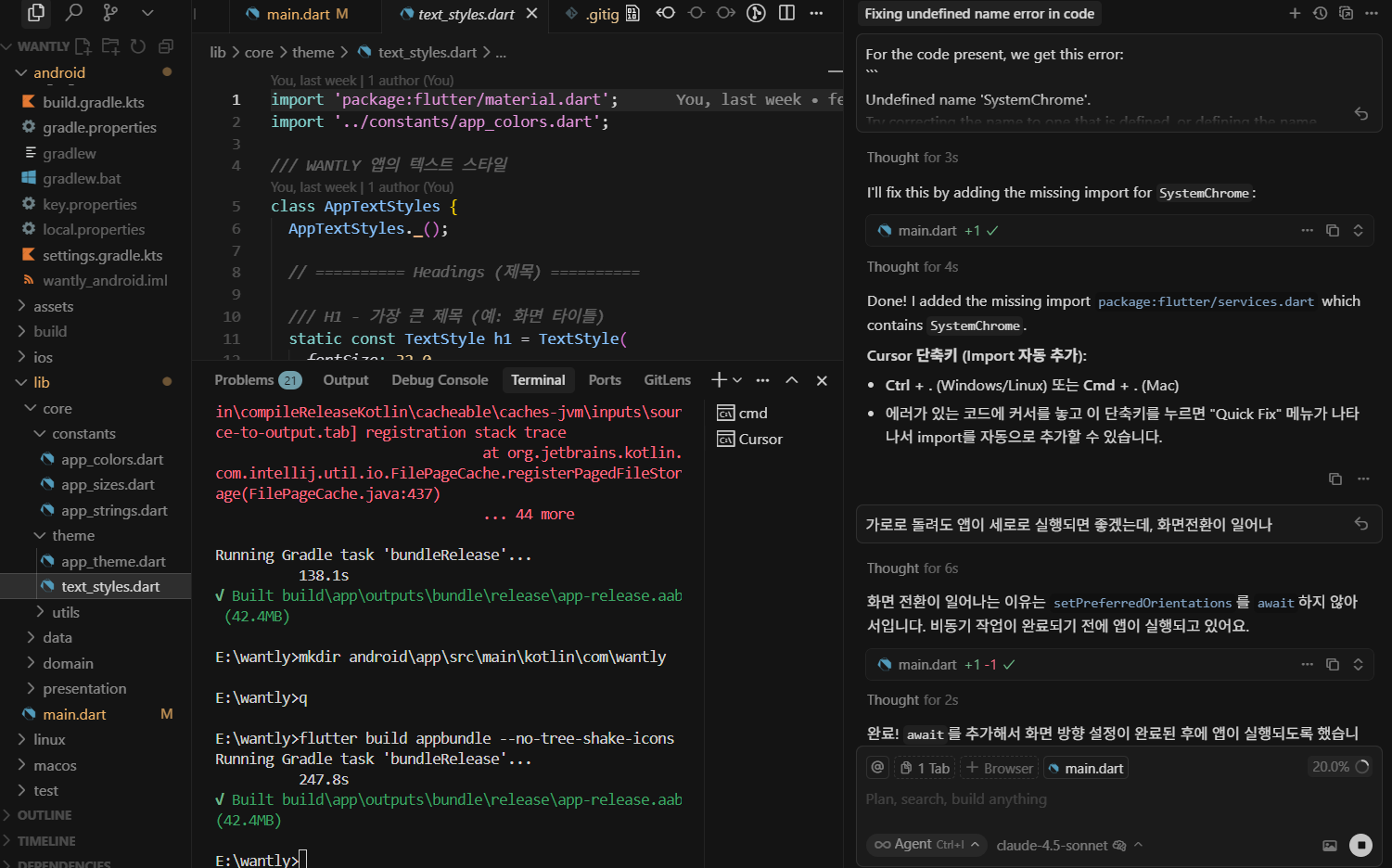The height and width of the screenshot is (868, 1392).
Task: Go to next change arrow icon
Action: click(726, 13)
